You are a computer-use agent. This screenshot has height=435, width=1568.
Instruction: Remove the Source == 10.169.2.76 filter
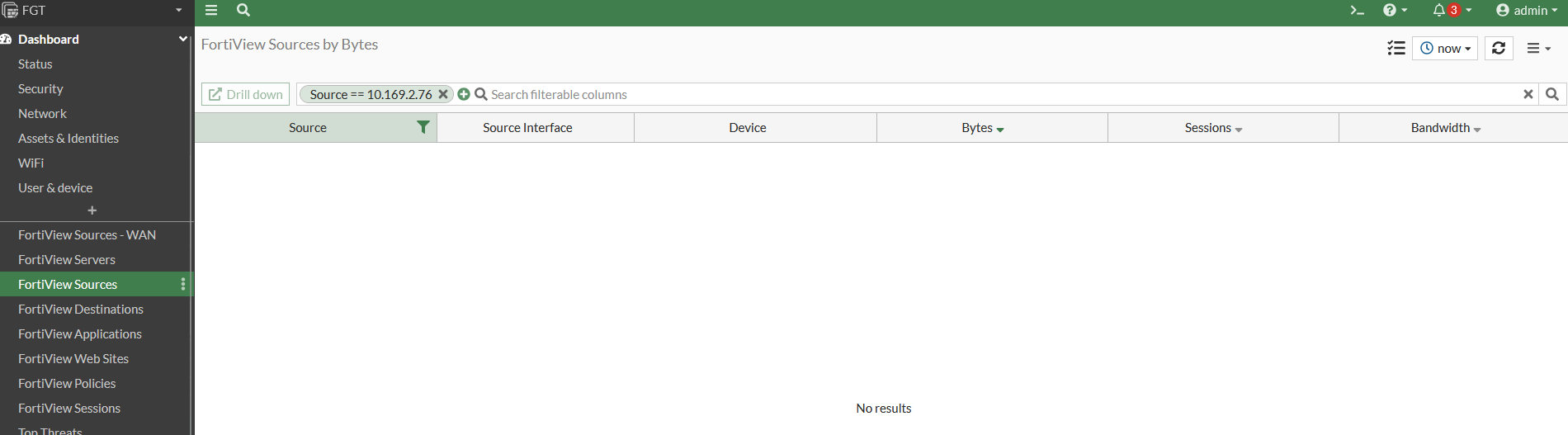click(x=443, y=94)
